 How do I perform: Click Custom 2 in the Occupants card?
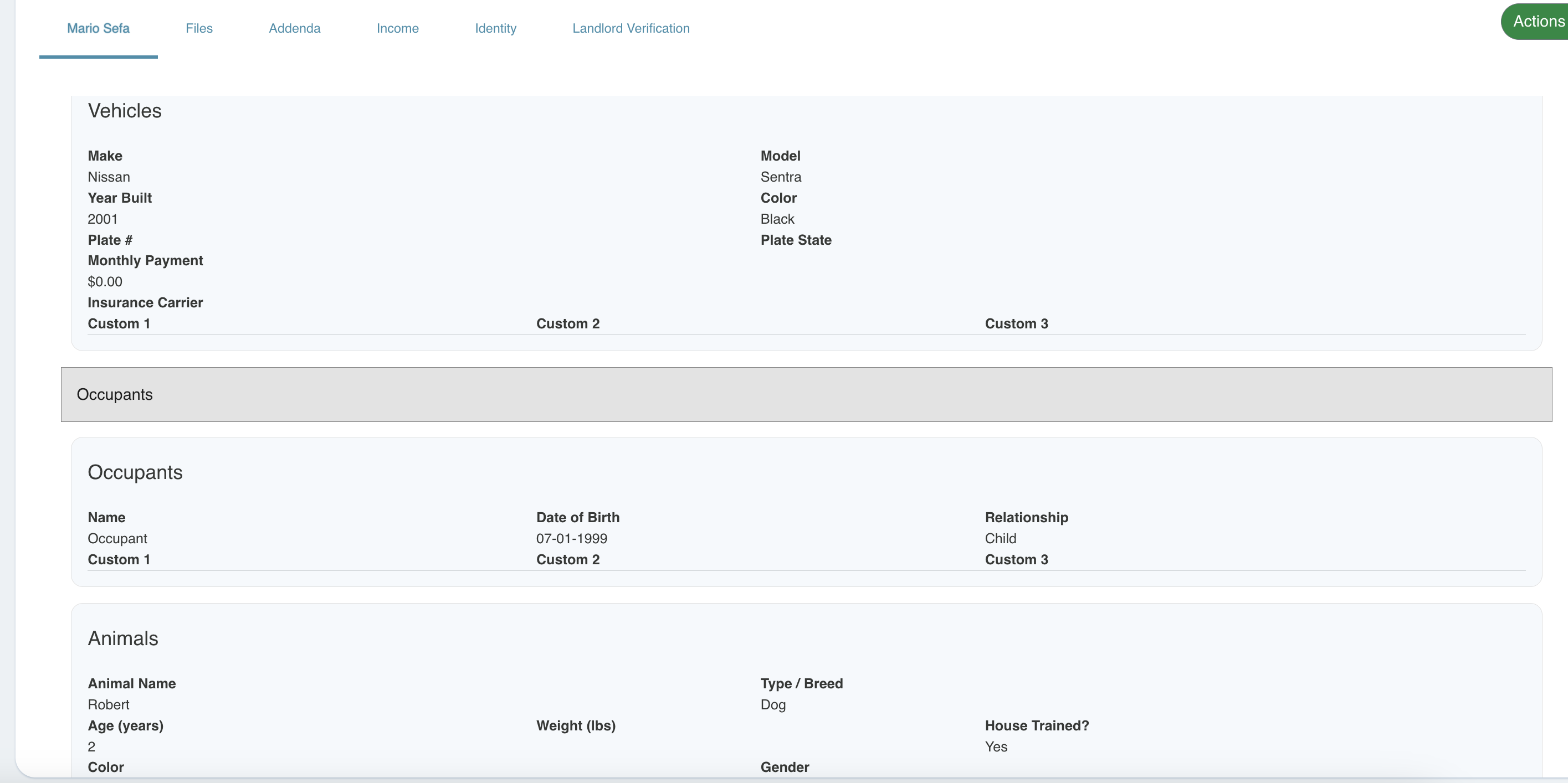[568, 560]
